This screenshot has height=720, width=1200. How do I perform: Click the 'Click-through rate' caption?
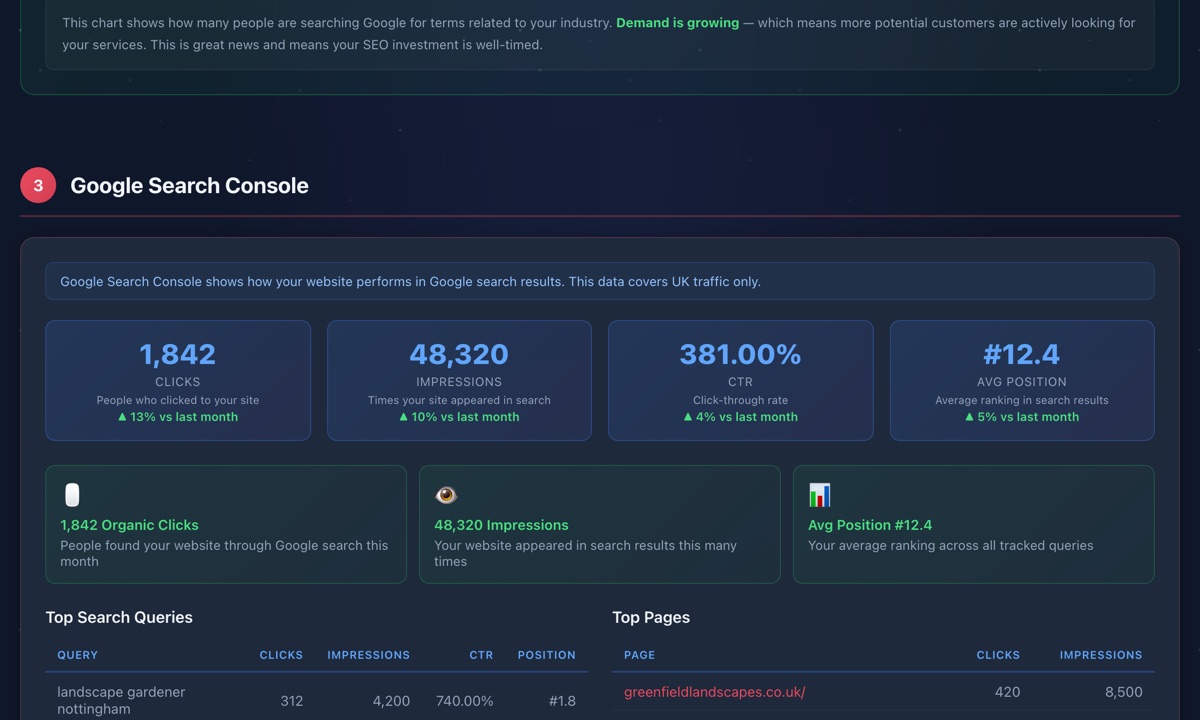click(x=741, y=400)
